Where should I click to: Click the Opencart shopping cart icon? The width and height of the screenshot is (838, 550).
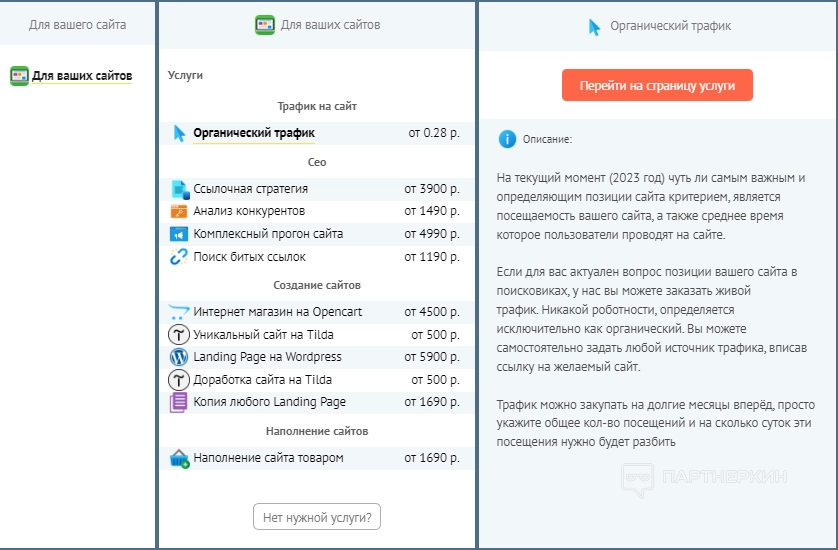179,312
